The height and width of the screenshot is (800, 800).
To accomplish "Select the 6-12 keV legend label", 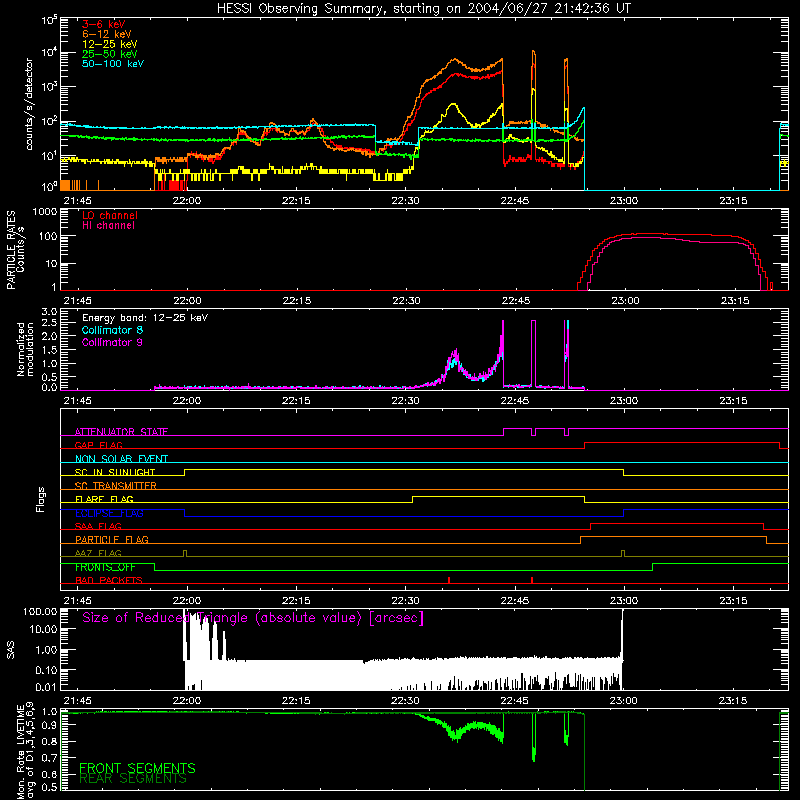I will (107, 34).
